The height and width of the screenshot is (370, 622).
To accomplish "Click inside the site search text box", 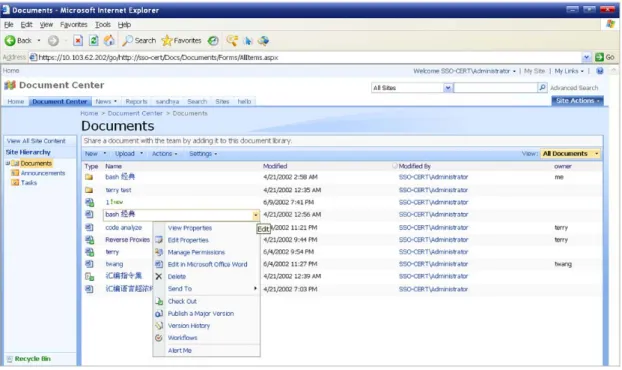I will pos(495,88).
